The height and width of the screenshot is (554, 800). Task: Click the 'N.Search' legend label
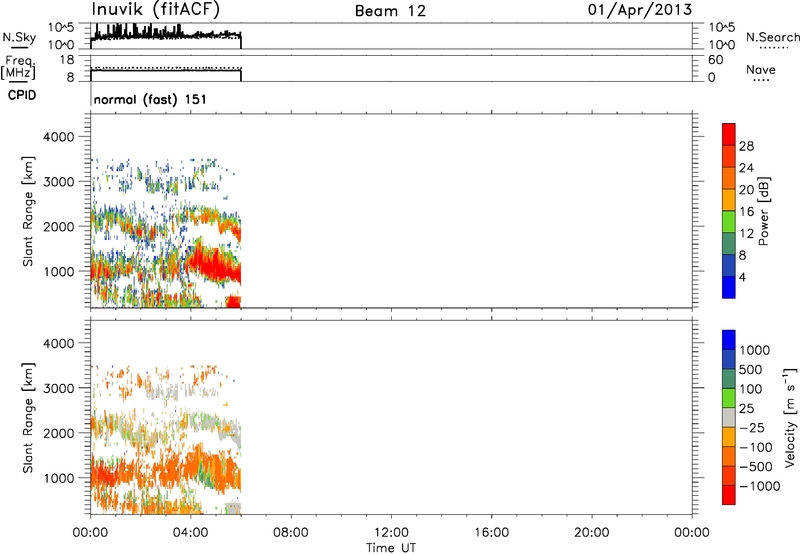coord(772,37)
